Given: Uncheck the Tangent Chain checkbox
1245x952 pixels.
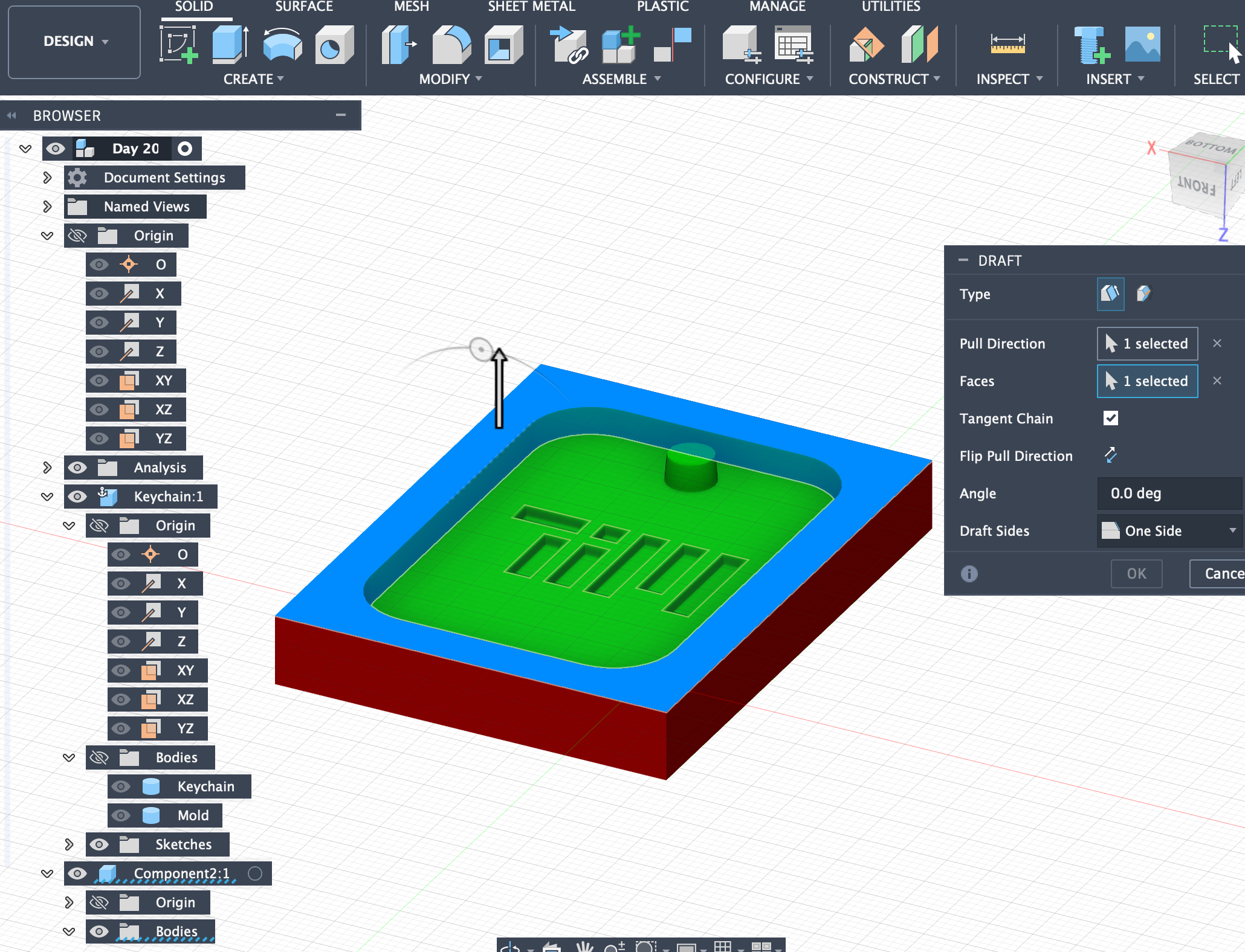Looking at the screenshot, I should tap(1110, 418).
